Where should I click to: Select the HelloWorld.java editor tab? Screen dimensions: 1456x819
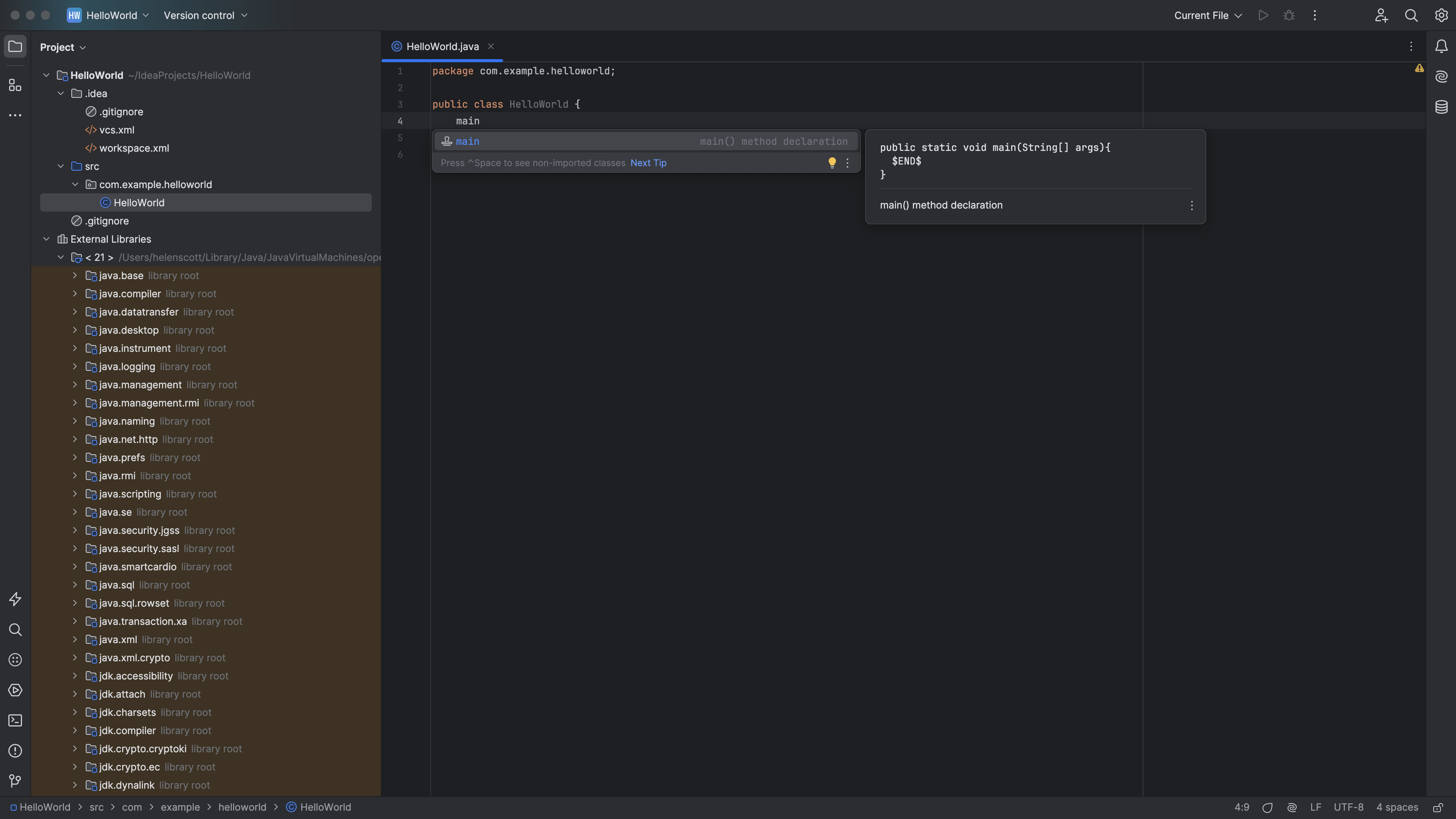442,46
